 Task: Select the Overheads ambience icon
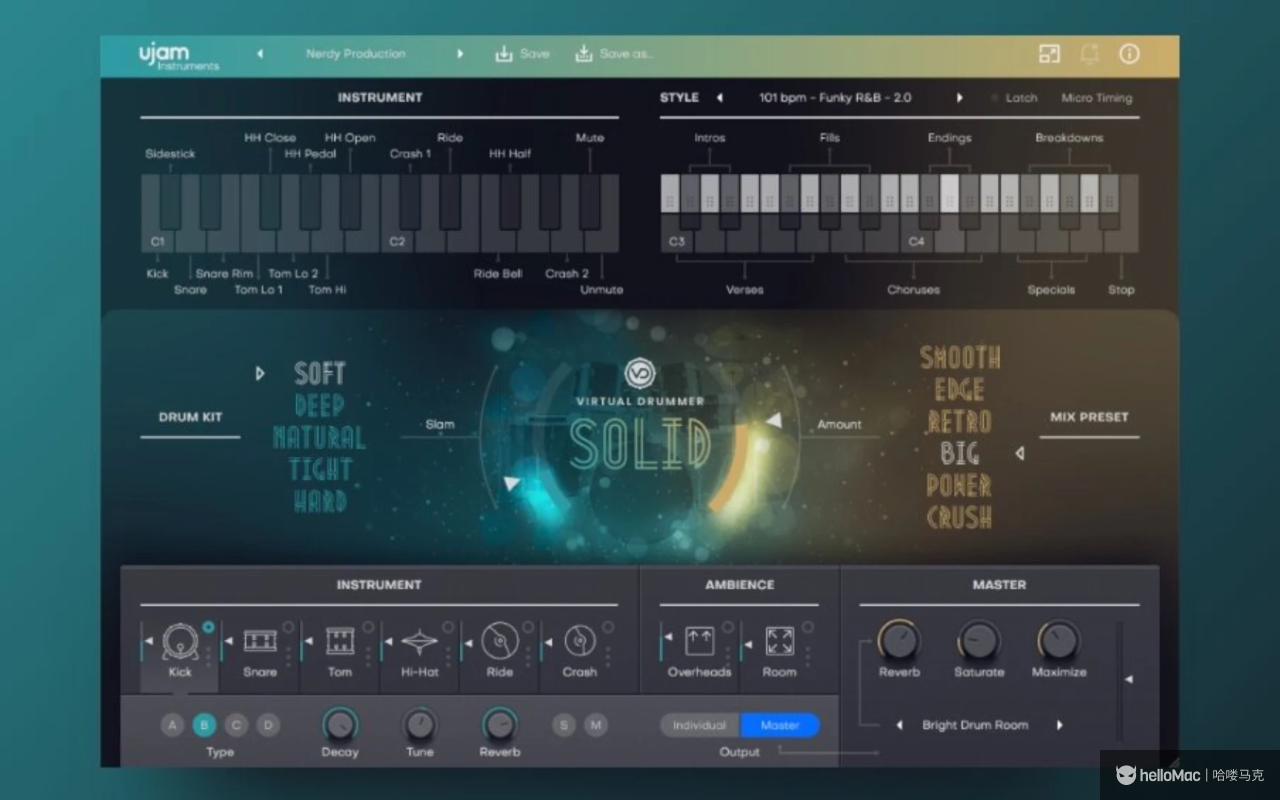pyautogui.click(x=700, y=641)
